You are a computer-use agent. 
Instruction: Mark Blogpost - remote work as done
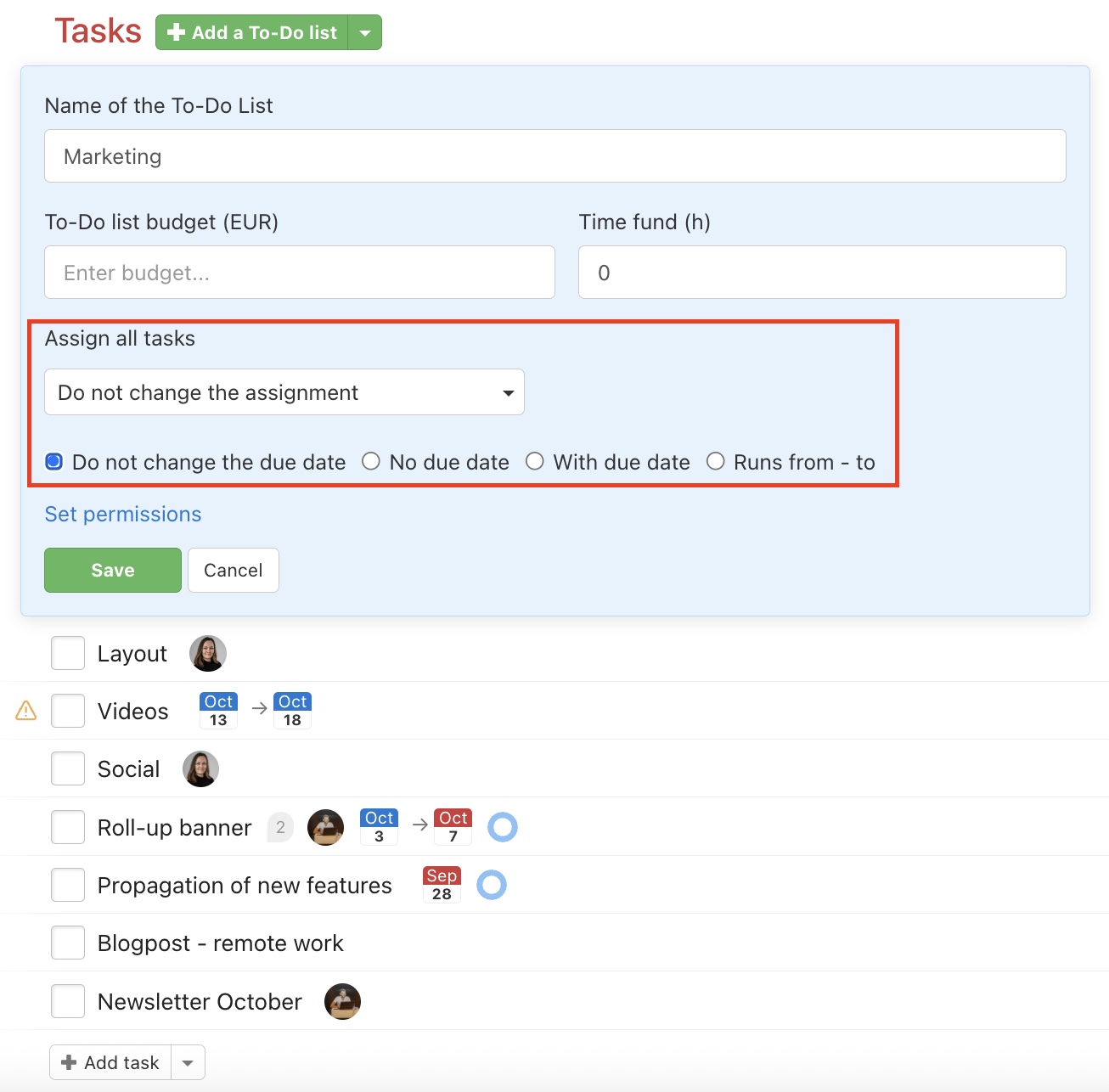[x=68, y=943]
